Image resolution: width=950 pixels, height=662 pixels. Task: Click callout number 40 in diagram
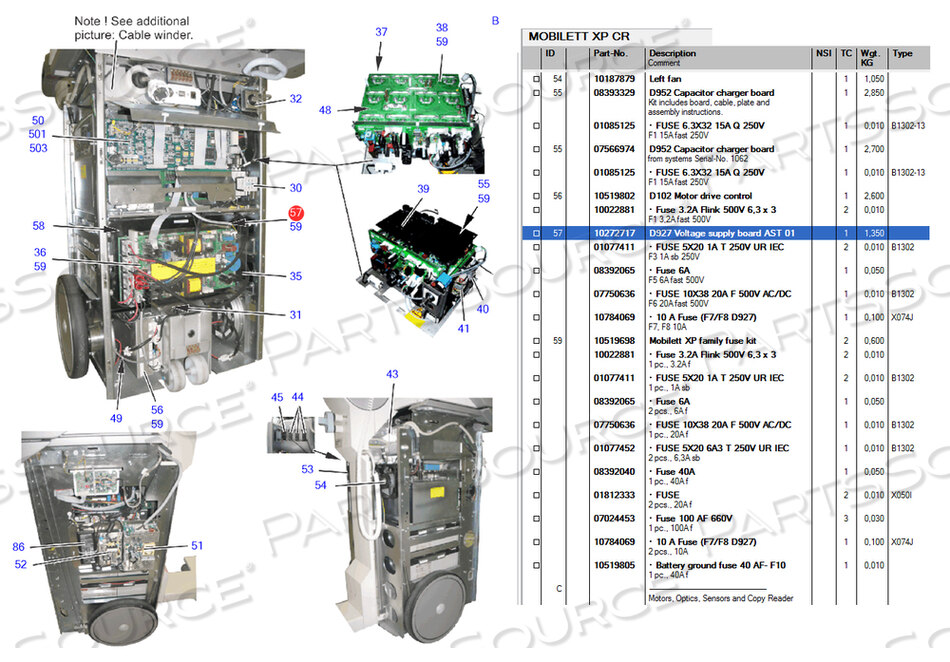point(482,309)
